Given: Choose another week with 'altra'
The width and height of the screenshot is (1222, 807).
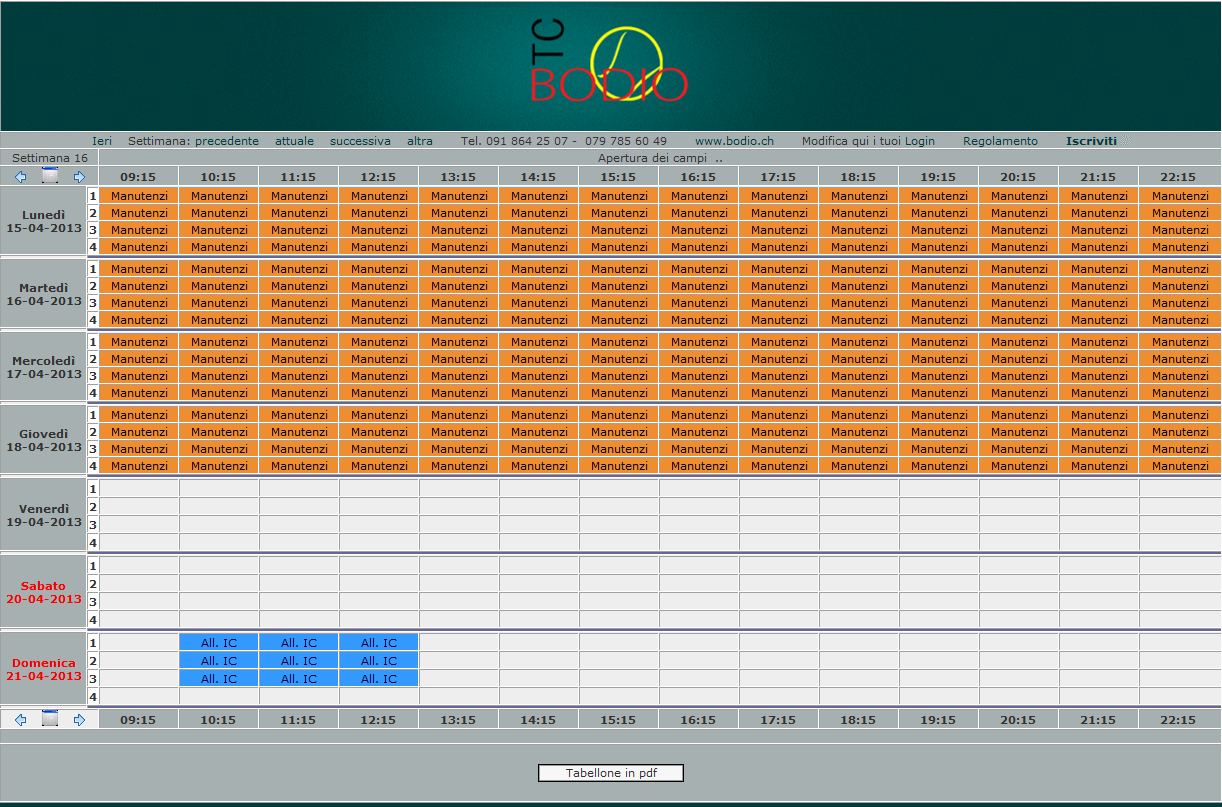Looking at the screenshot, I should 420,141.
